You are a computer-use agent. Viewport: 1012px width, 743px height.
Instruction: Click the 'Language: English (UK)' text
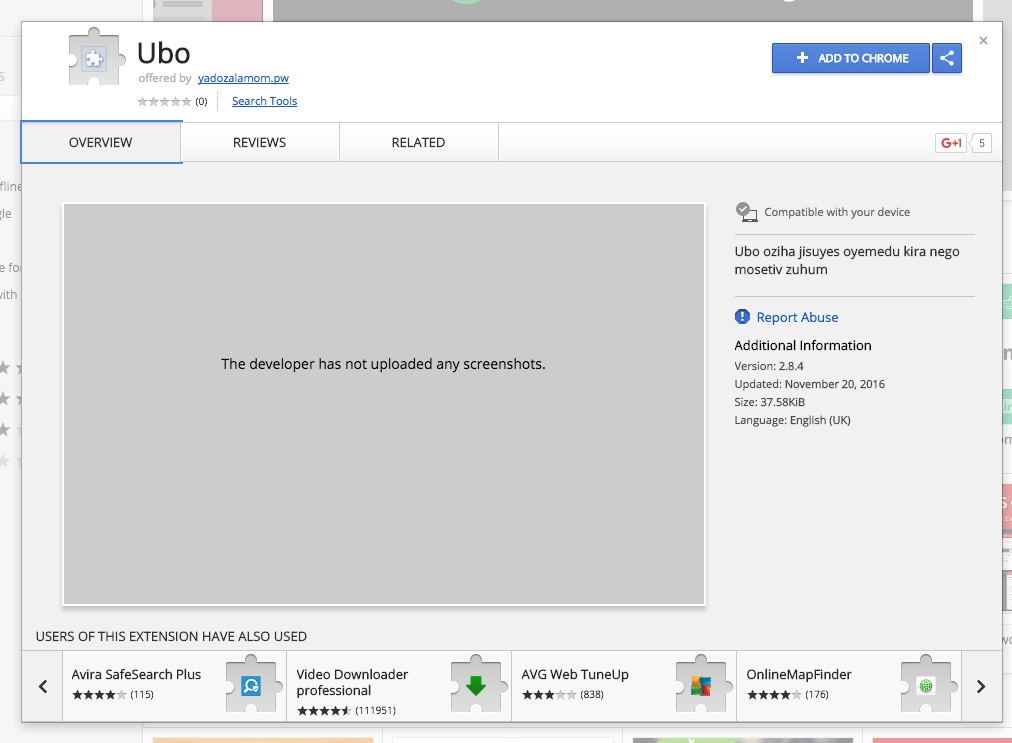point(792,420)
